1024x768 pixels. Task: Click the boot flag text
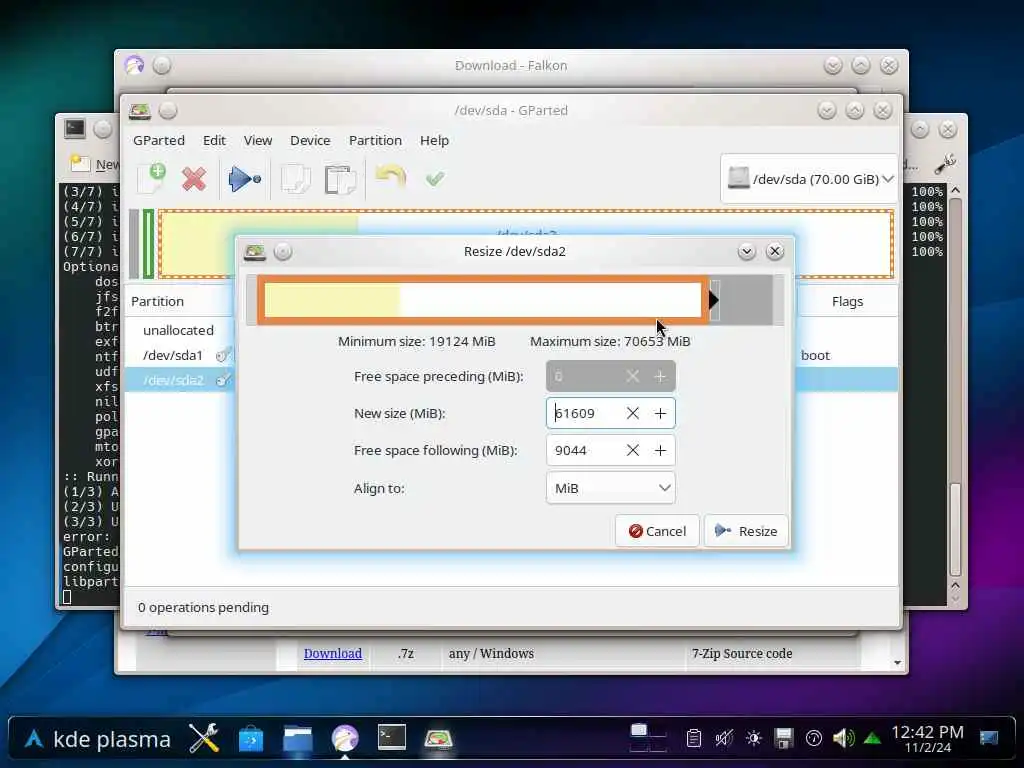pyautogui.click(x=815, y=355)
